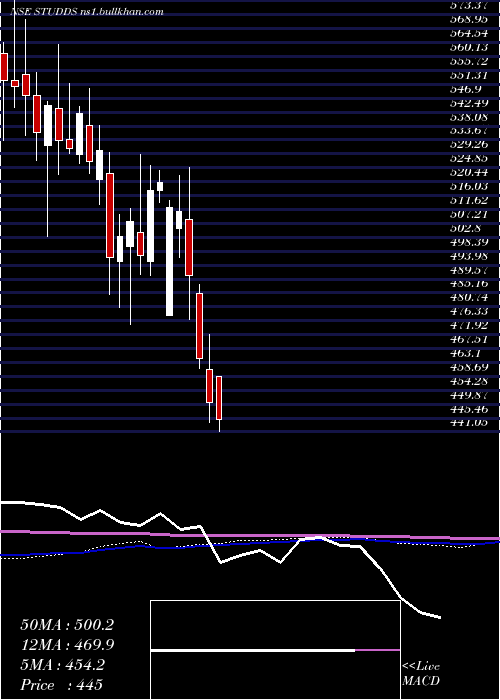The image size is (500, 700).
Task: Select the 529.26 price label
Action: point(471,144)
